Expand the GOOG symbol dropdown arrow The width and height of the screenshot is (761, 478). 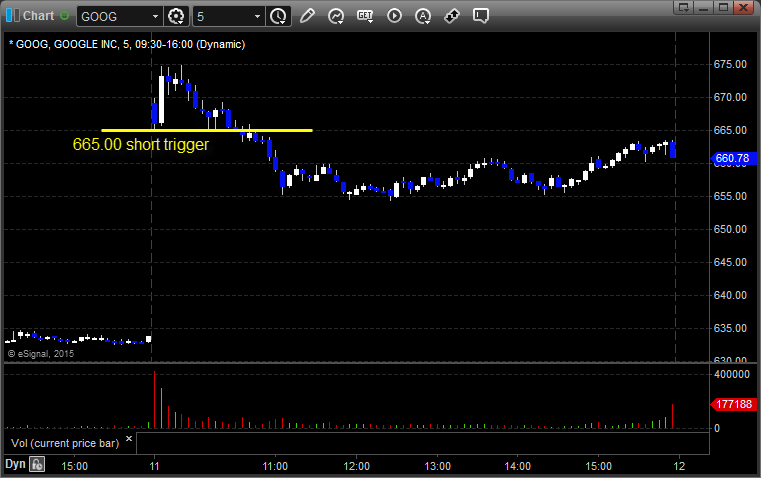pyautogui.click(x=155, y=16)
